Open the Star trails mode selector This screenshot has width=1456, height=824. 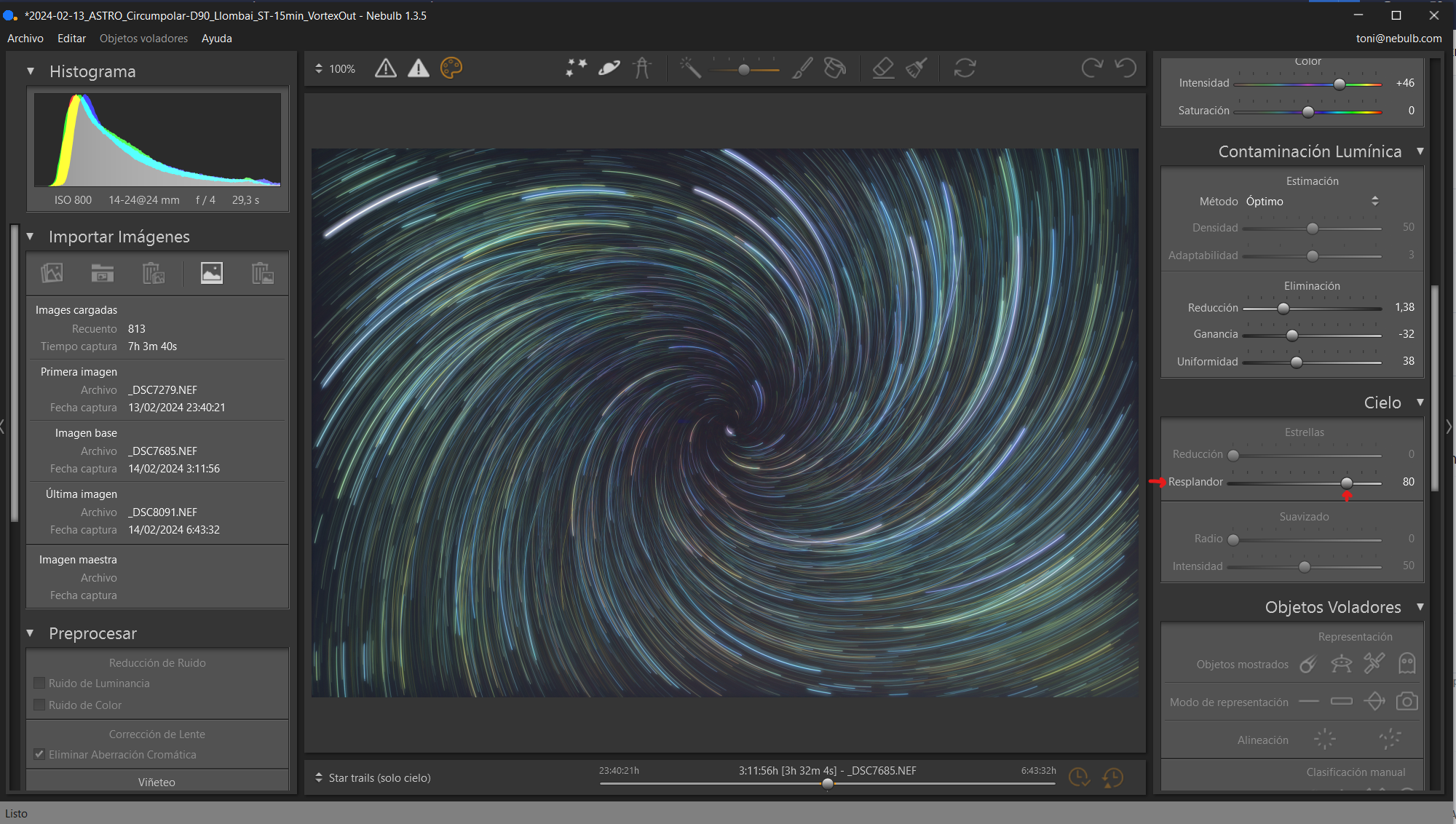[x=373, y=777]
